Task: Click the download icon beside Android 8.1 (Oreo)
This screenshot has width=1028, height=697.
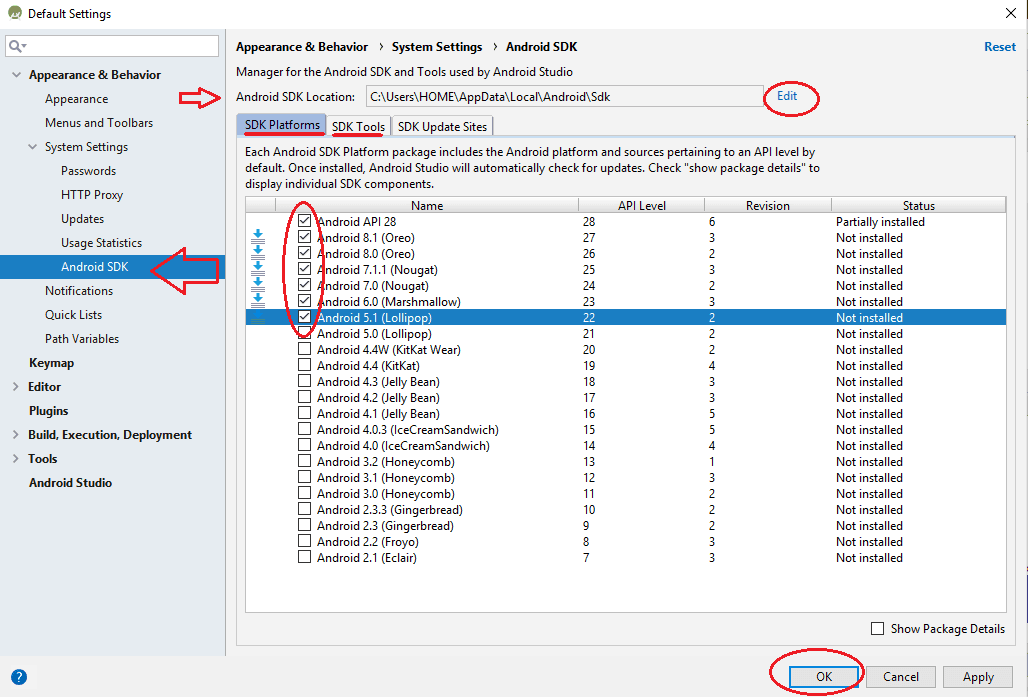Action: [x=258, y=237]
